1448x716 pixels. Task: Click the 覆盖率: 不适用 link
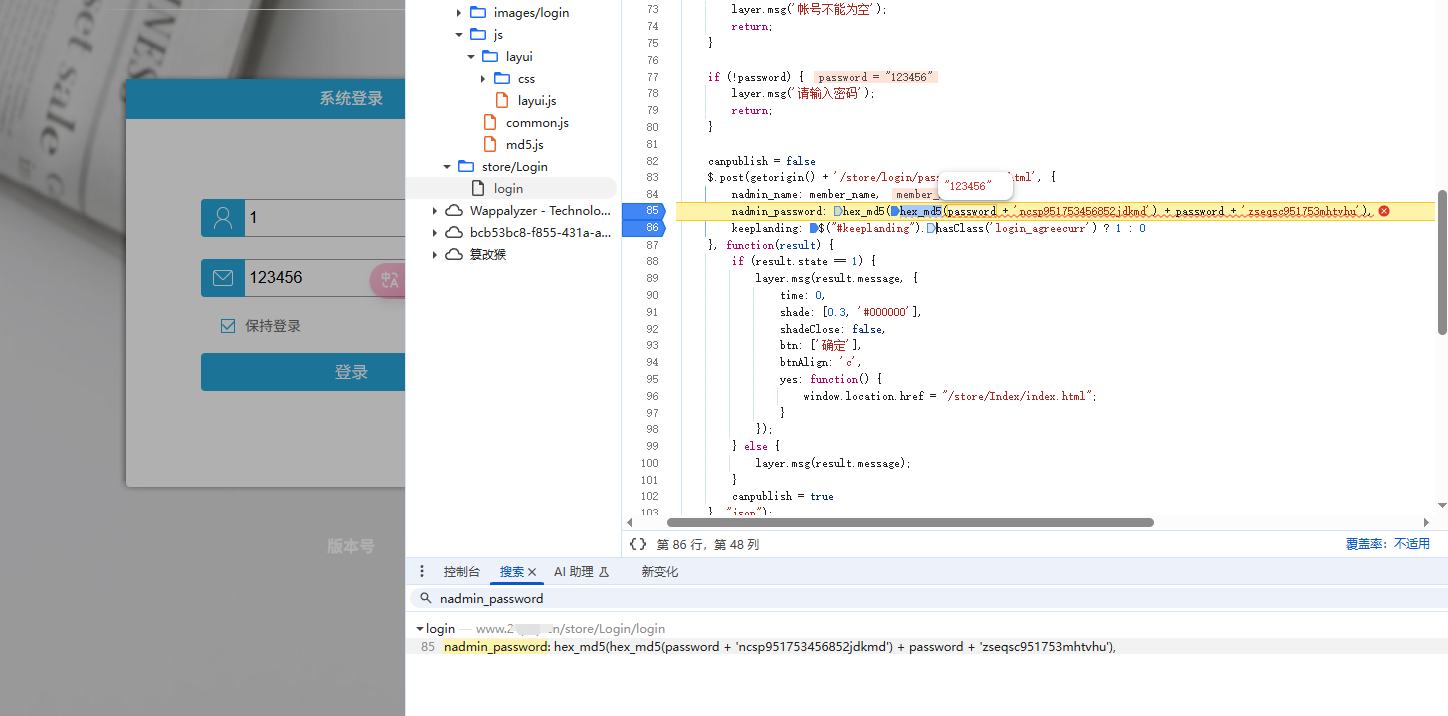(1387, 544)
